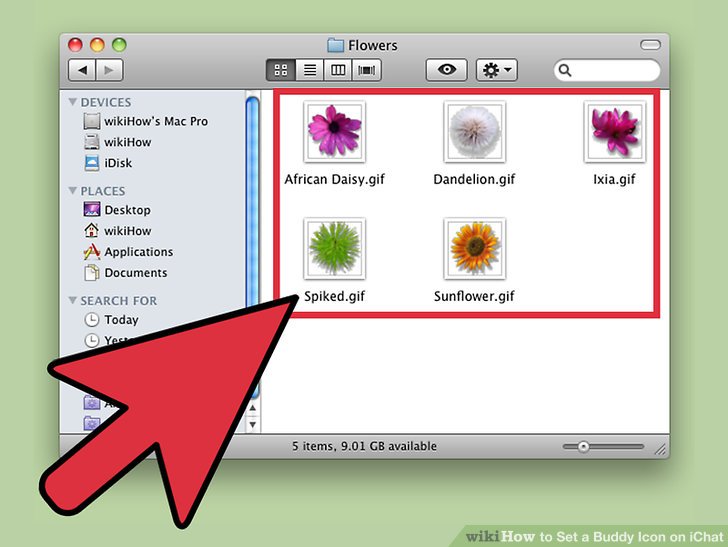Click the Finder search field
Image resolution: width=728 pixels, height=547 pixels.
coord(607,70)
